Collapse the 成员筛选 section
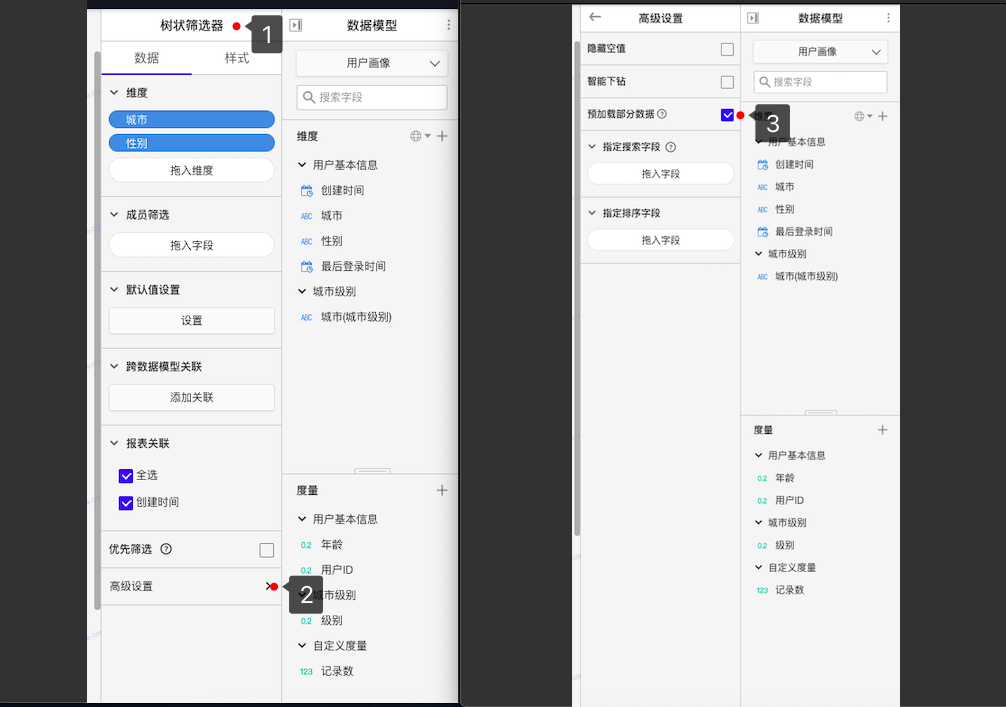1006x707 pixels. (114, 215)
